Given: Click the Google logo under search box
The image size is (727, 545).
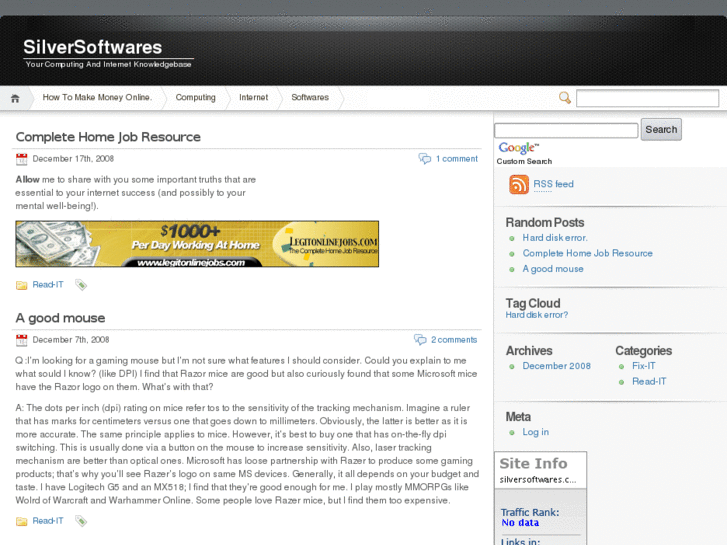Looking at the screenshot, I should coord(518,148).
